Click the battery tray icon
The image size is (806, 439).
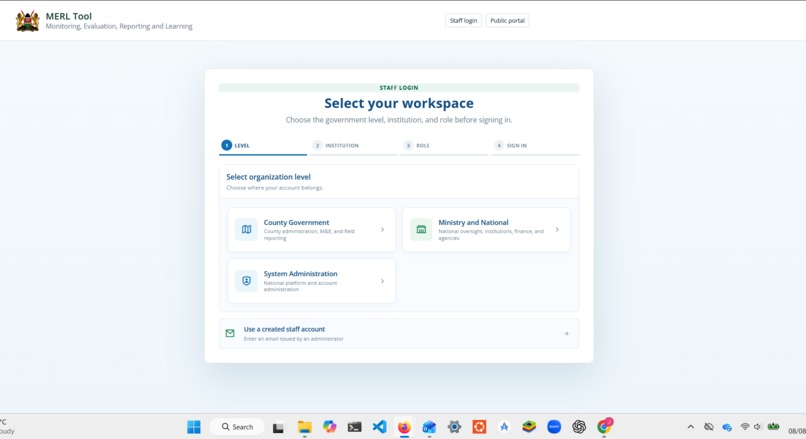tap(774, 427)
